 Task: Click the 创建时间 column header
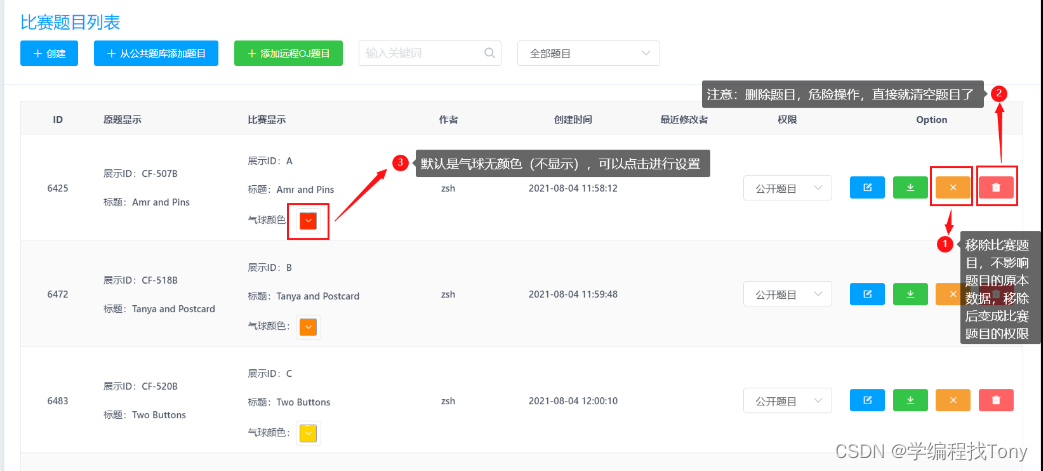[573, 120]
